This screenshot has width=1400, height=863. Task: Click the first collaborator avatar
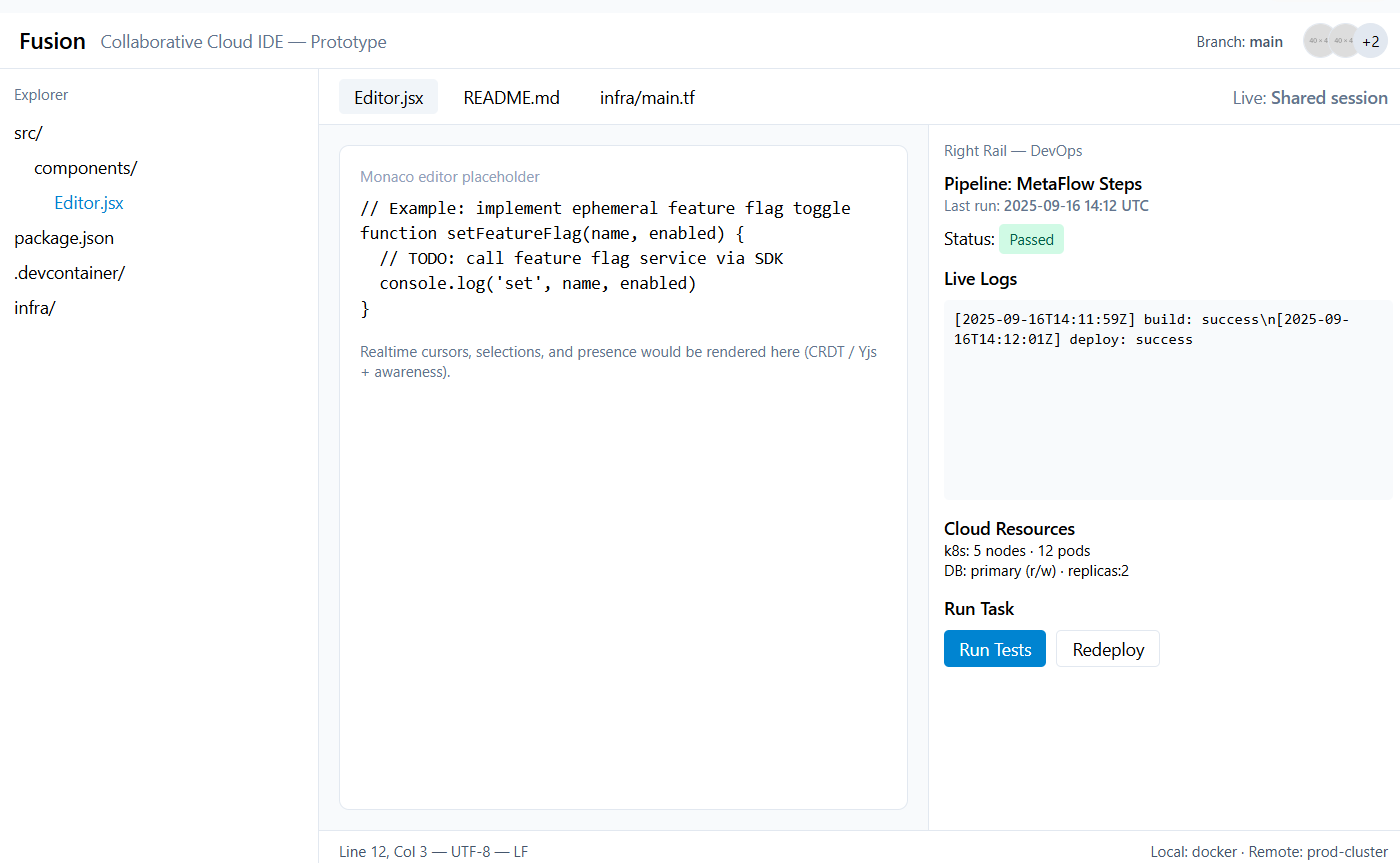point(1319,41)
